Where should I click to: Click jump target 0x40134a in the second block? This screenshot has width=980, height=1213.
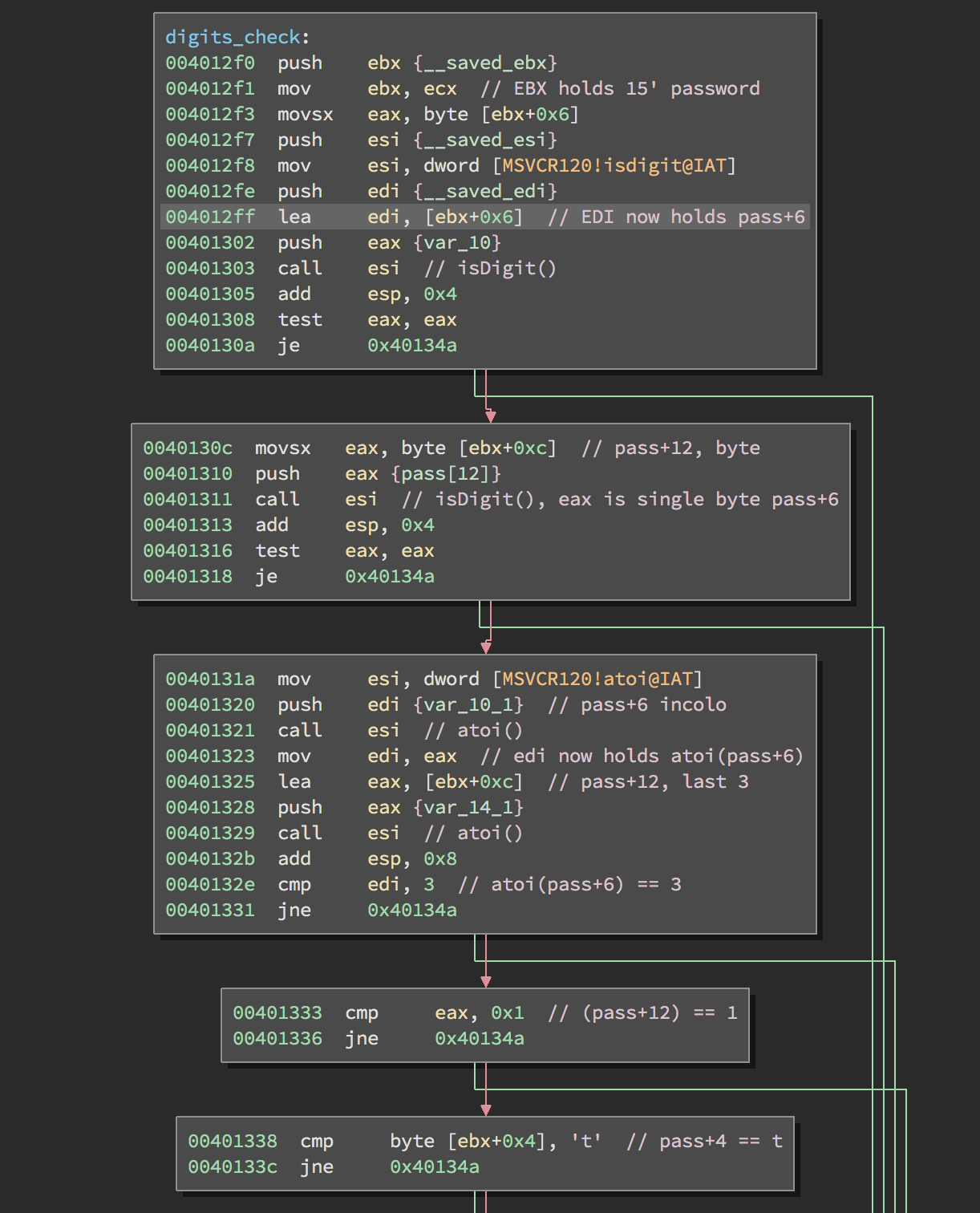390,576
